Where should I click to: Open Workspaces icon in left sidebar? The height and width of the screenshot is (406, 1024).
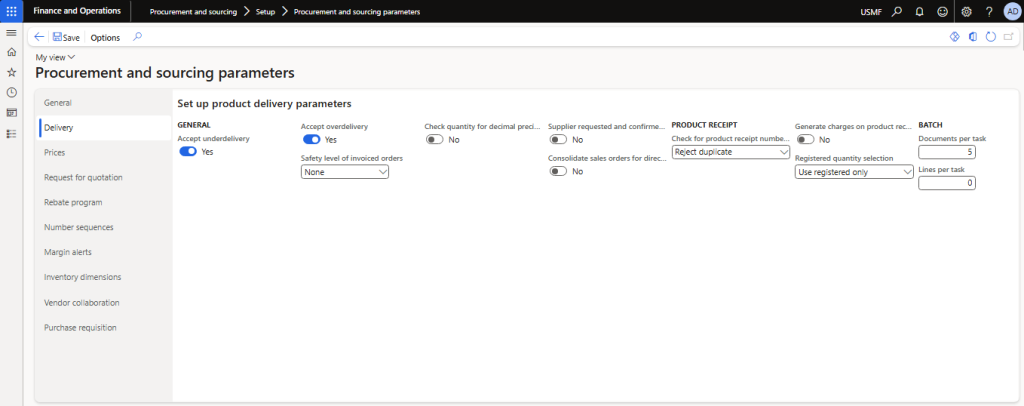tap(11, 112)
